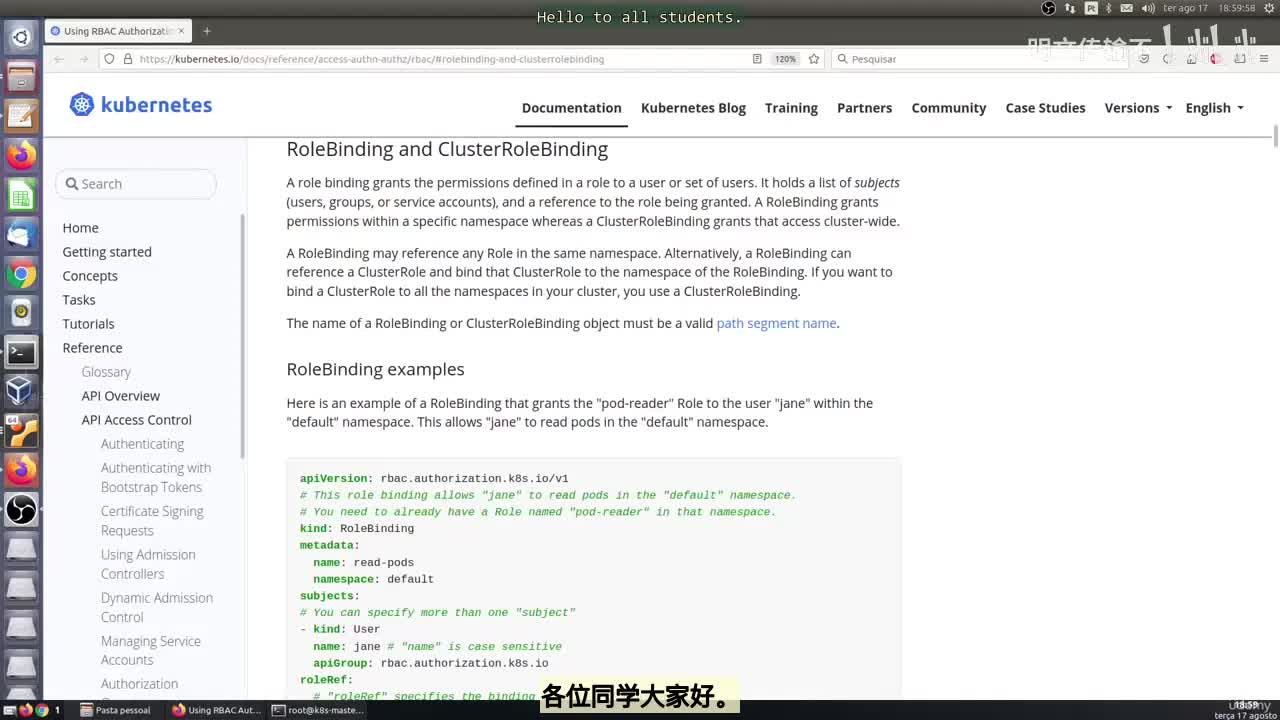Image resolution: width=1280 pixels, height=720 pixels.
Task: Open the Authenticating page link
Action: pos(142,444)
